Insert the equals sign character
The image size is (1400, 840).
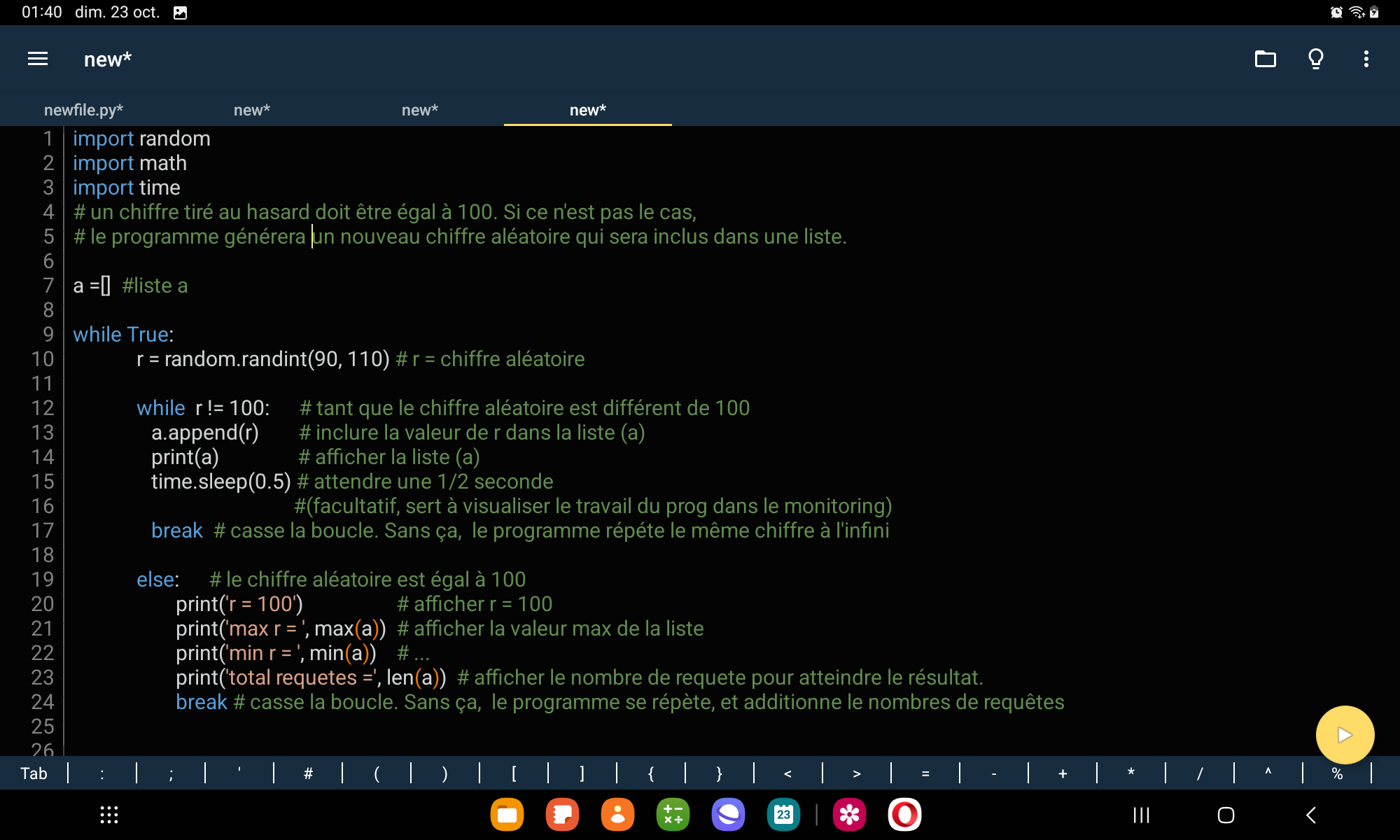coord(925,773)
